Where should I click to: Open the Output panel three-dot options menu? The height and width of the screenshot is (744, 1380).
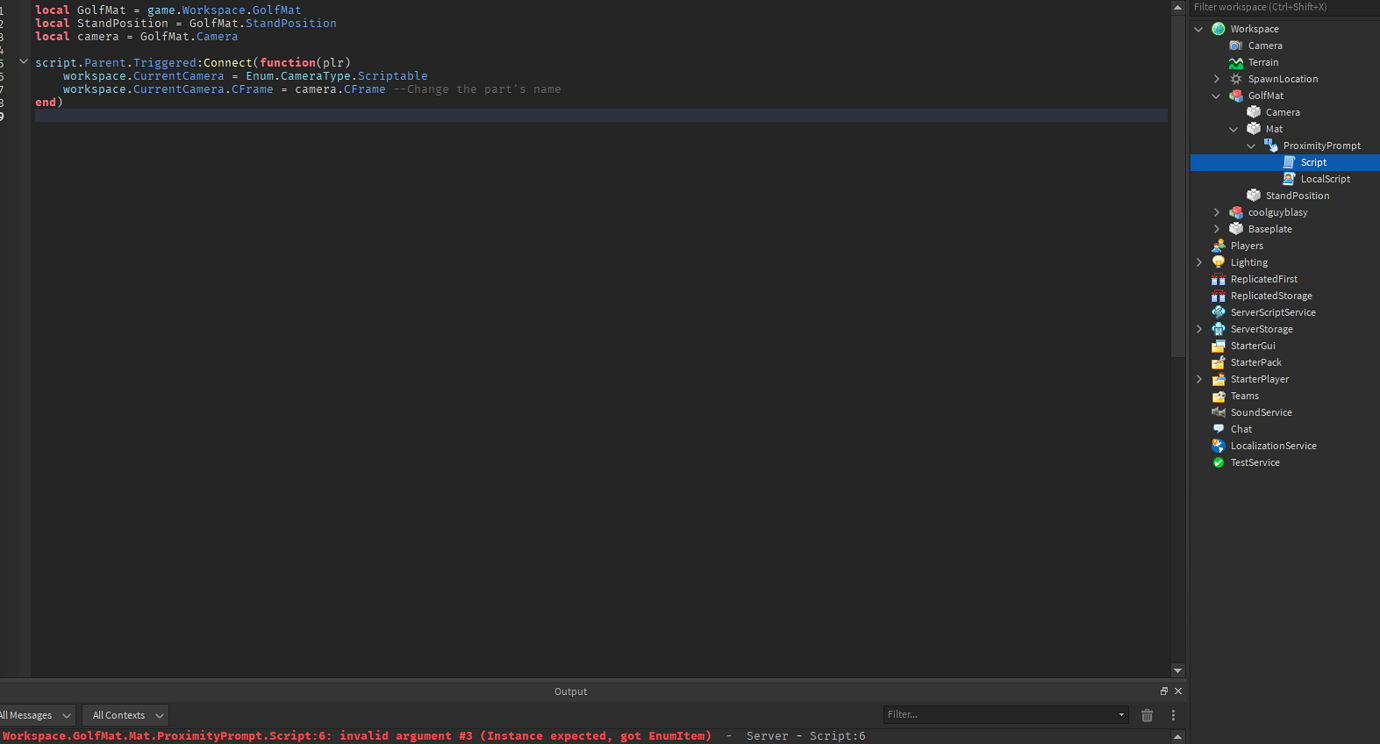pyautogui.click(x=1173, y=715)
